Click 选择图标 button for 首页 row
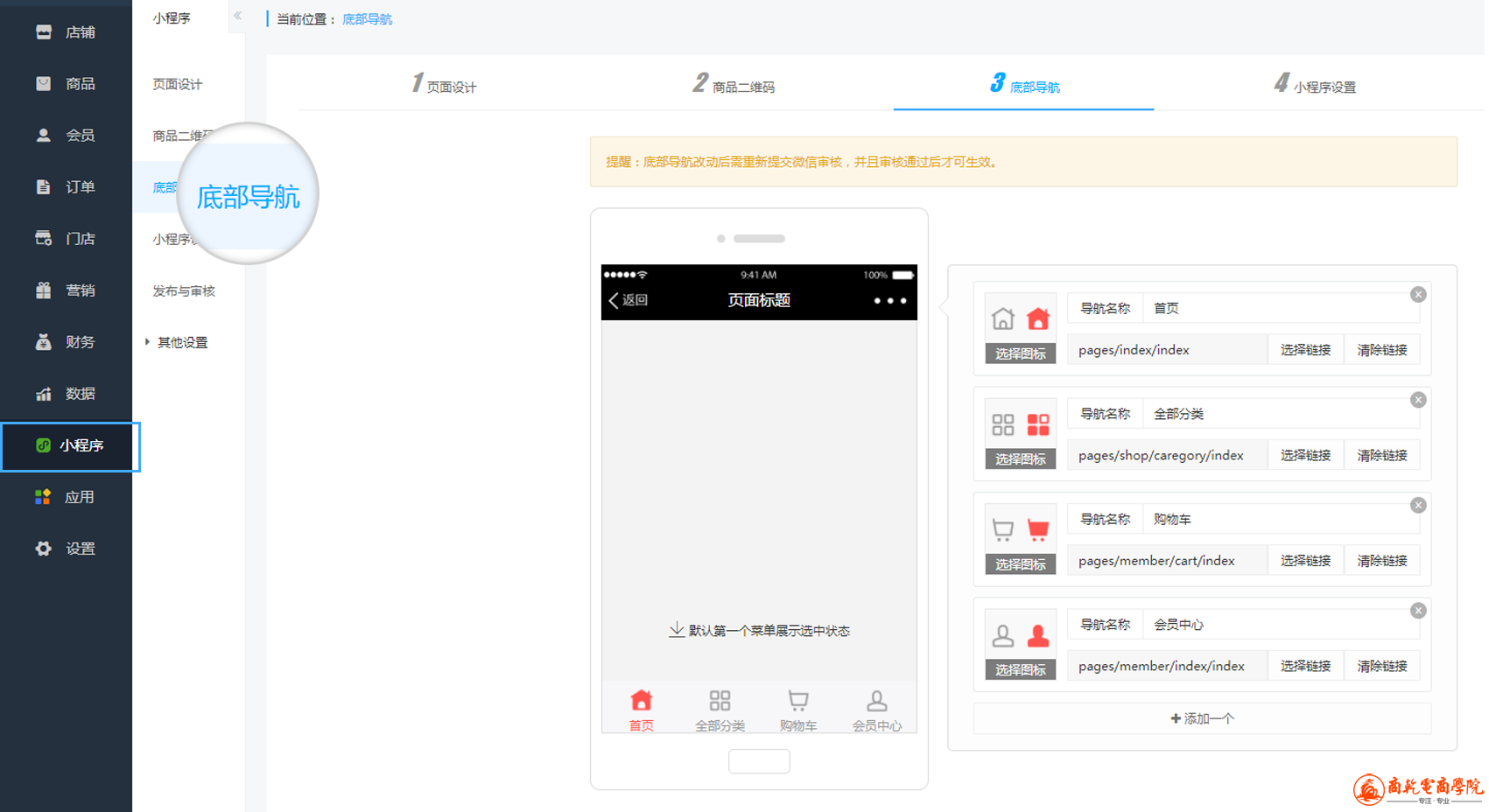The height and width of the screenshot is (812, 1489). [1021, 353]
